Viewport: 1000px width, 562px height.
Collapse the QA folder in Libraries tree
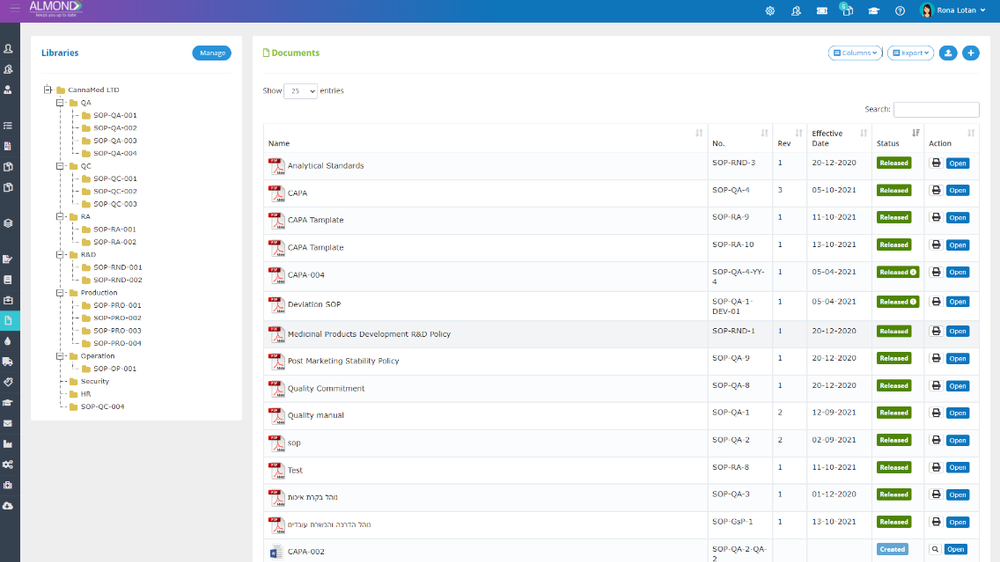click(x=60, y=102)
